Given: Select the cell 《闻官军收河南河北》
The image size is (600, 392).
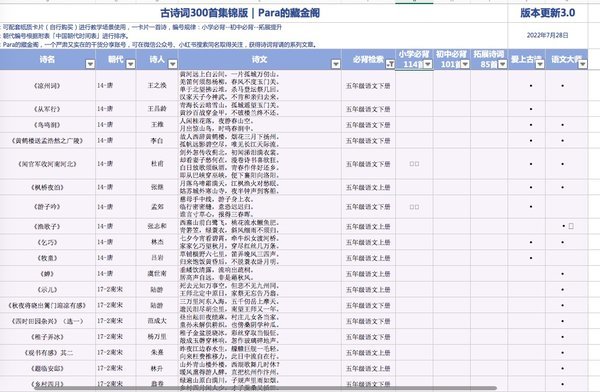Looking at the screenshot, I should 47,164.
